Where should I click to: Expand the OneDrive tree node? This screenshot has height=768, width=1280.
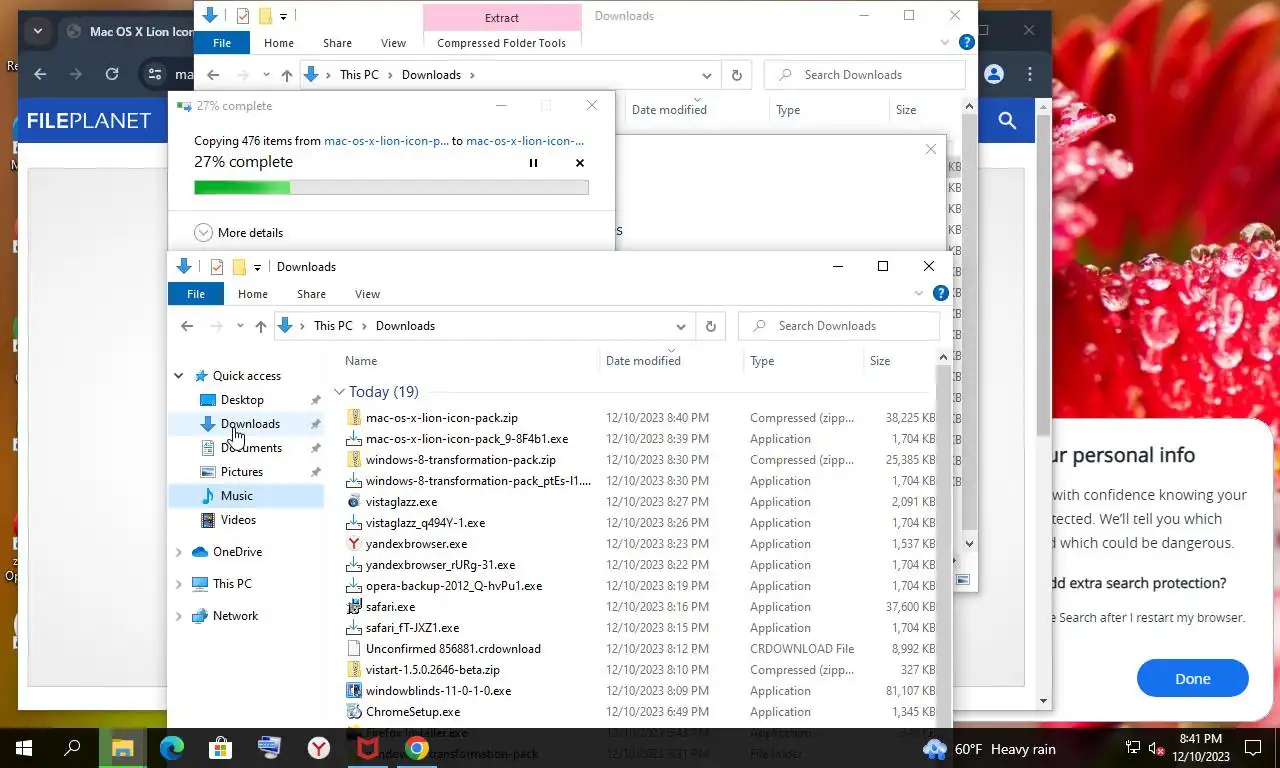[x=179, y=552]
